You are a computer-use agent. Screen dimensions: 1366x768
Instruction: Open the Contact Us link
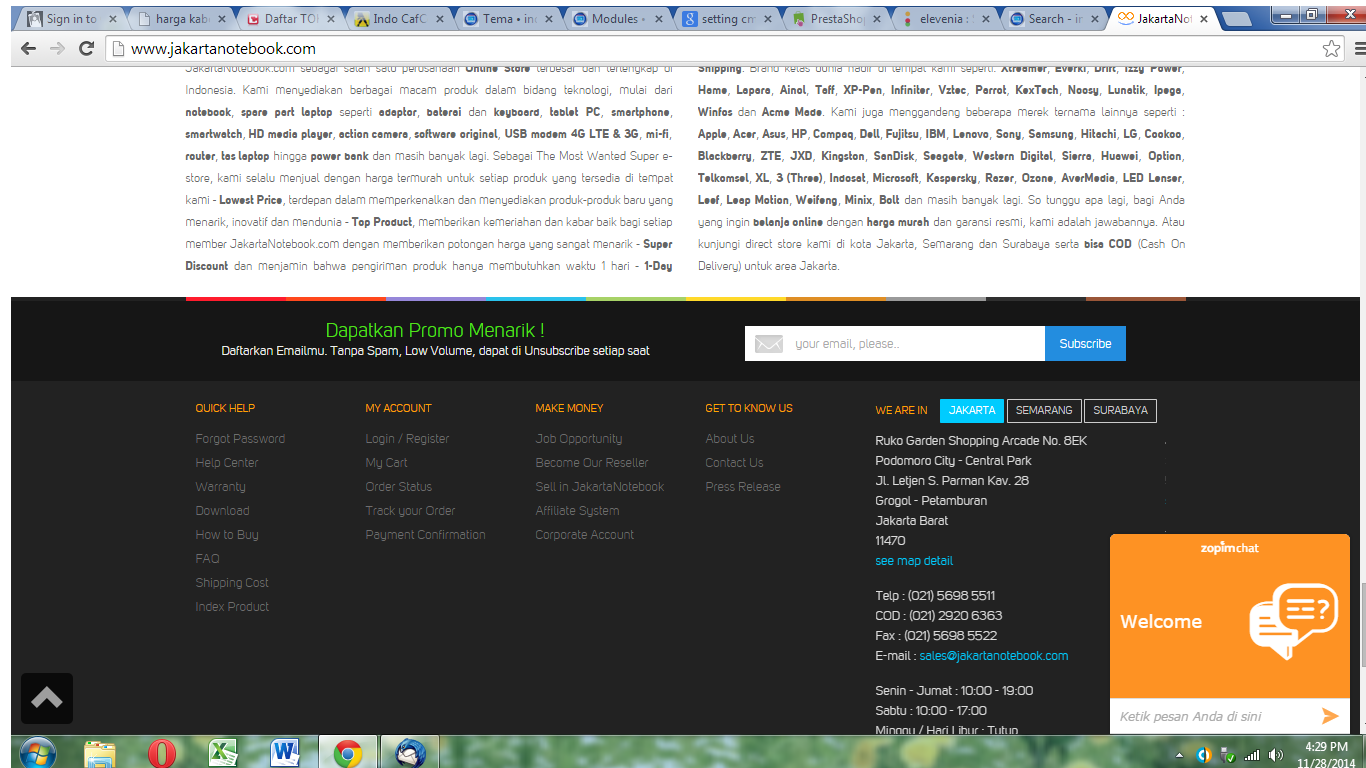pyautogui.click(x=734, y=463)
